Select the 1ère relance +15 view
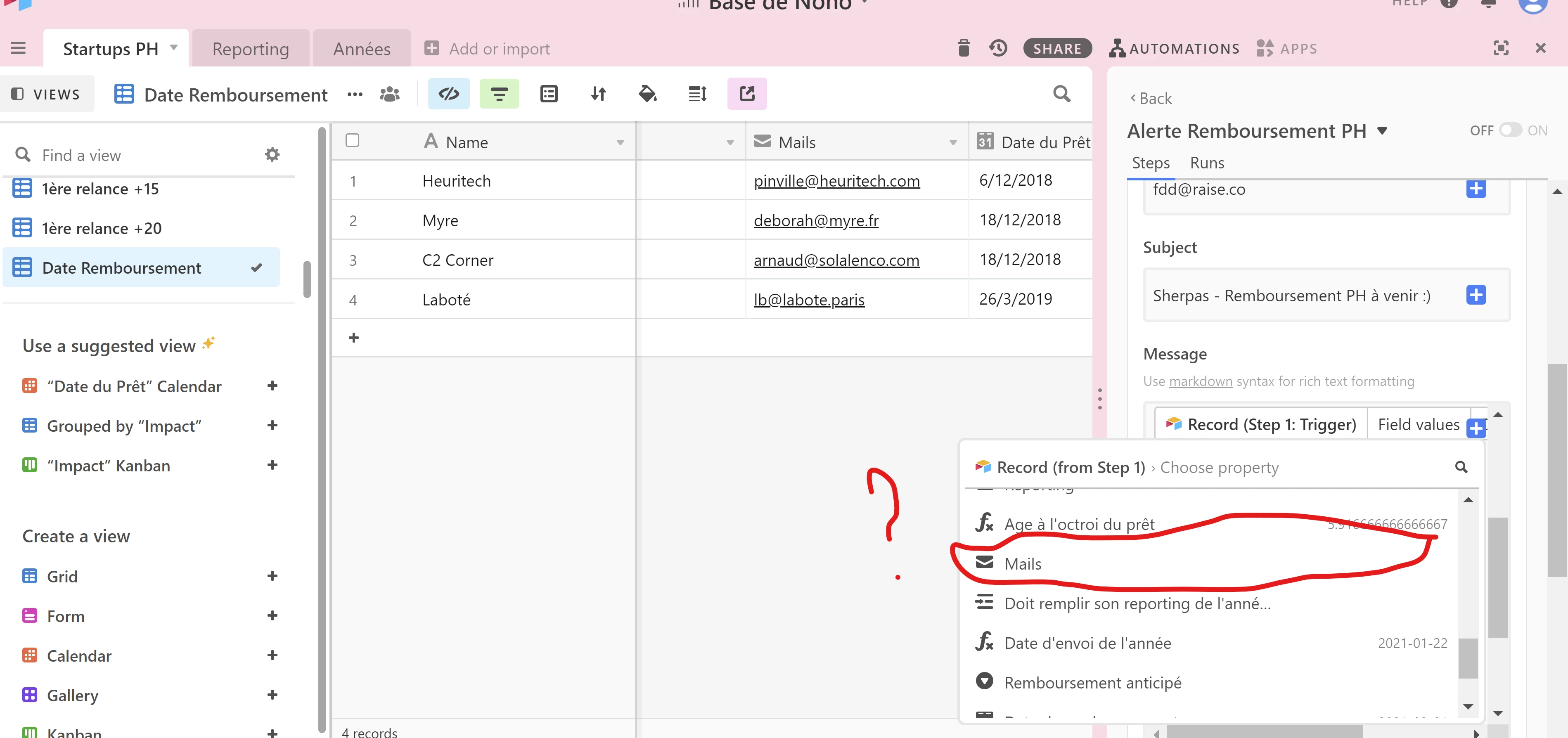 pos(141,189)
